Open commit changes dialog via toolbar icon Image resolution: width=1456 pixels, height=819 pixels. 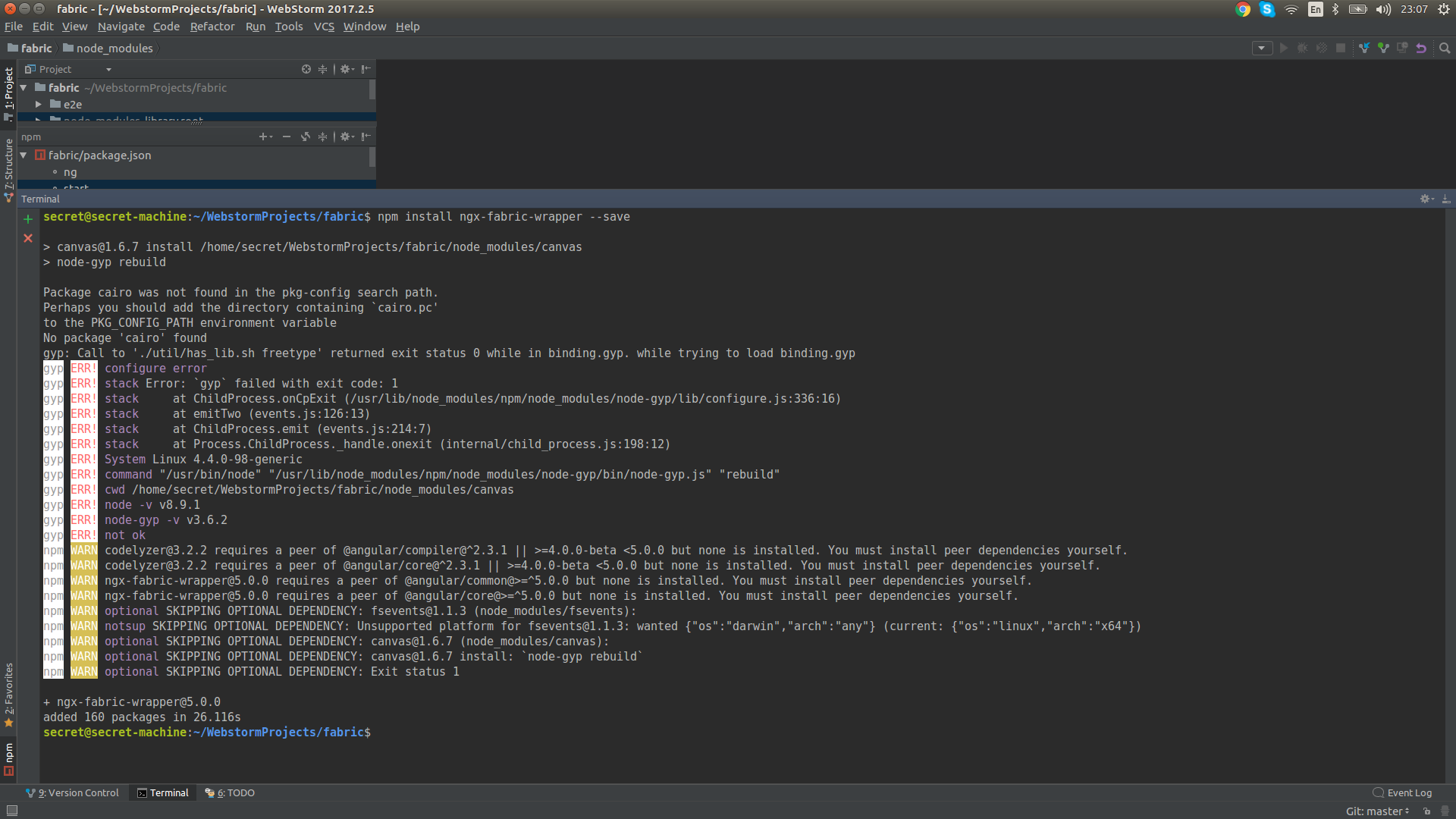pos(1383,48)
